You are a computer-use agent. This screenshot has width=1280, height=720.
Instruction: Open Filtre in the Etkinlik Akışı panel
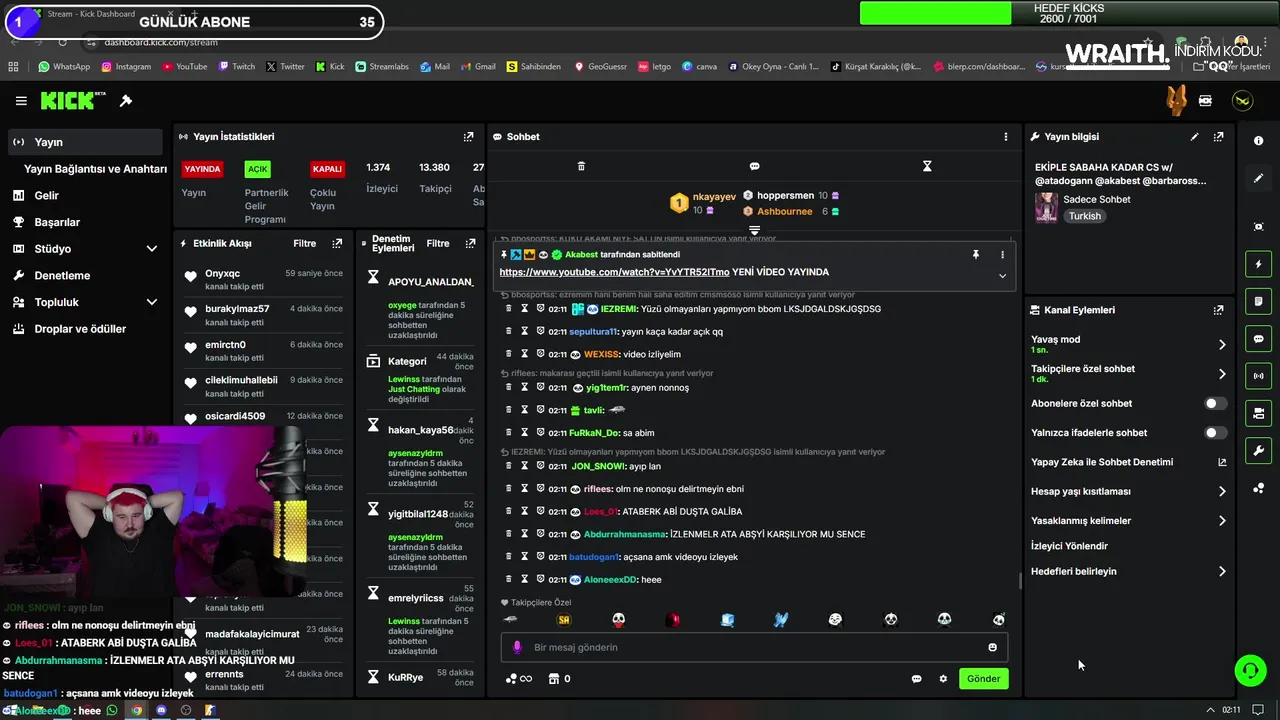(x=304, y=243)
